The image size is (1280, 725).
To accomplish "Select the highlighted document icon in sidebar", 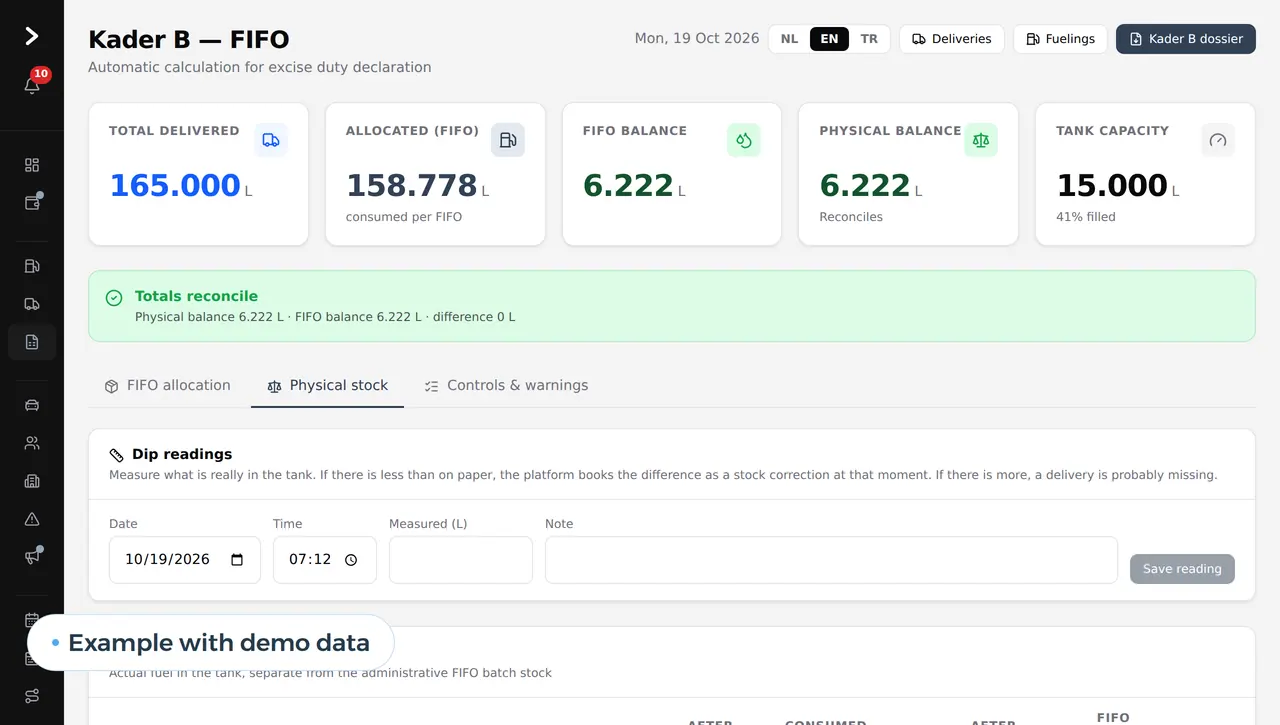I will click(32, 342).
